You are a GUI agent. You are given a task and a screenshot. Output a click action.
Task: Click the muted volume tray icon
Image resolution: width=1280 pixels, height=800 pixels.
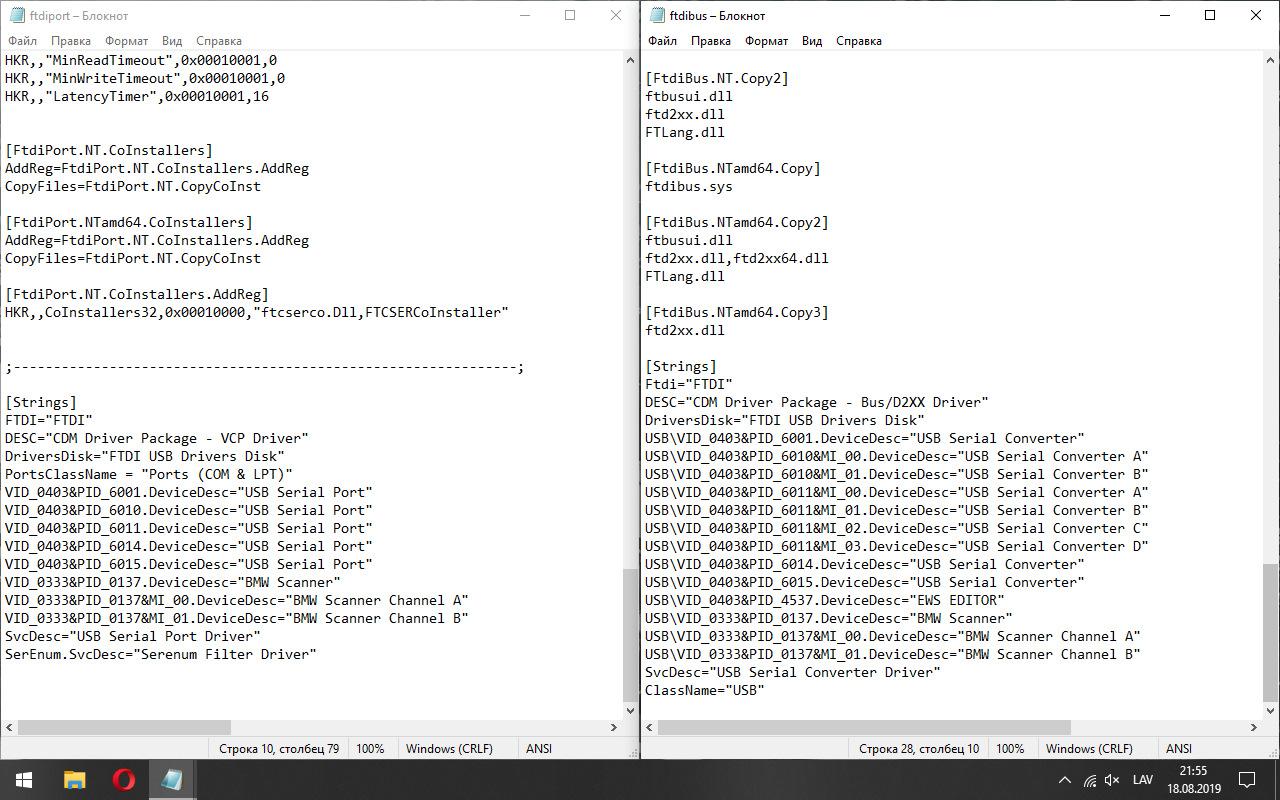pos(1112,780)
